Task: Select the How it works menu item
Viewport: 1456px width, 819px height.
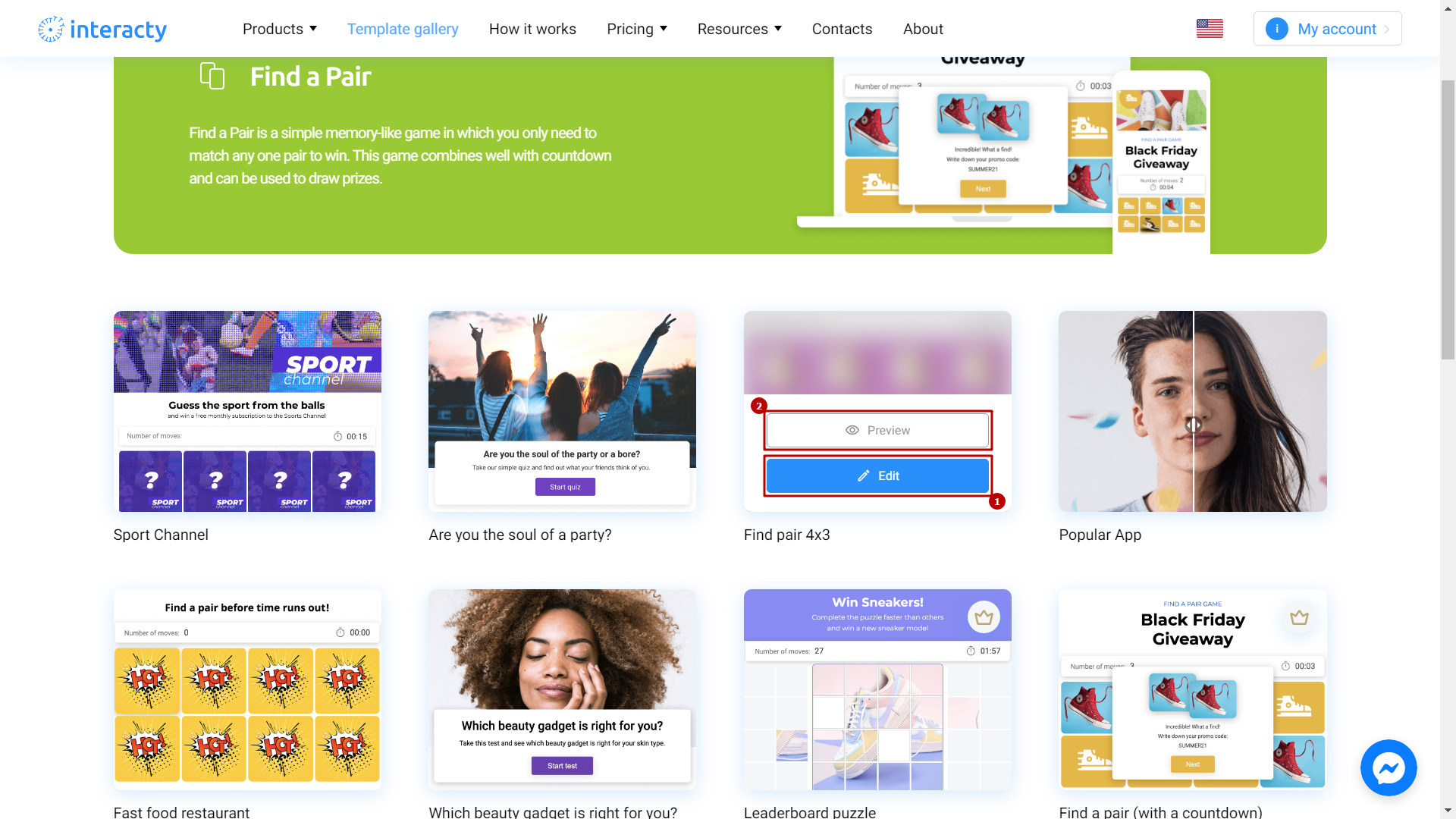Action: click(532, 28)
